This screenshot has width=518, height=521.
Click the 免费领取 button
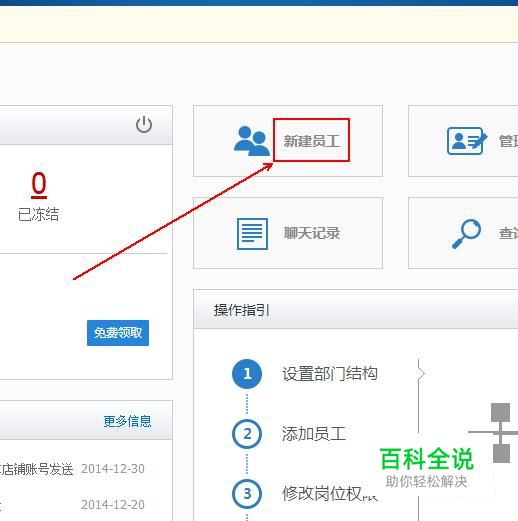click(x=118, y=333)
